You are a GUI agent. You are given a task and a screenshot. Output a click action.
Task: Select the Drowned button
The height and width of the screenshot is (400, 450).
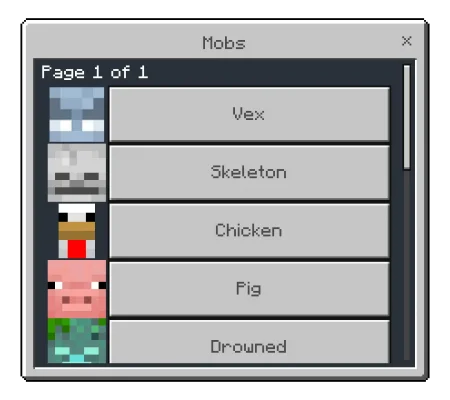coord(249,342)
